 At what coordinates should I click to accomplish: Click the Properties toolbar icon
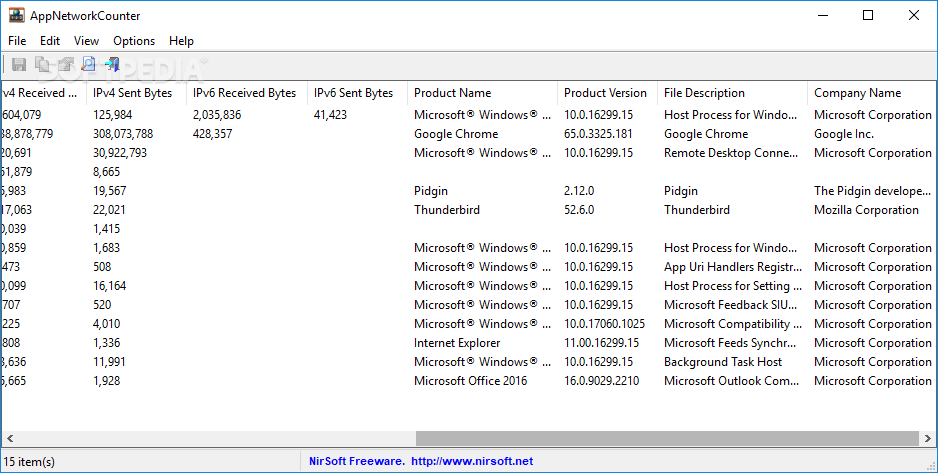[x=66, y=64]
